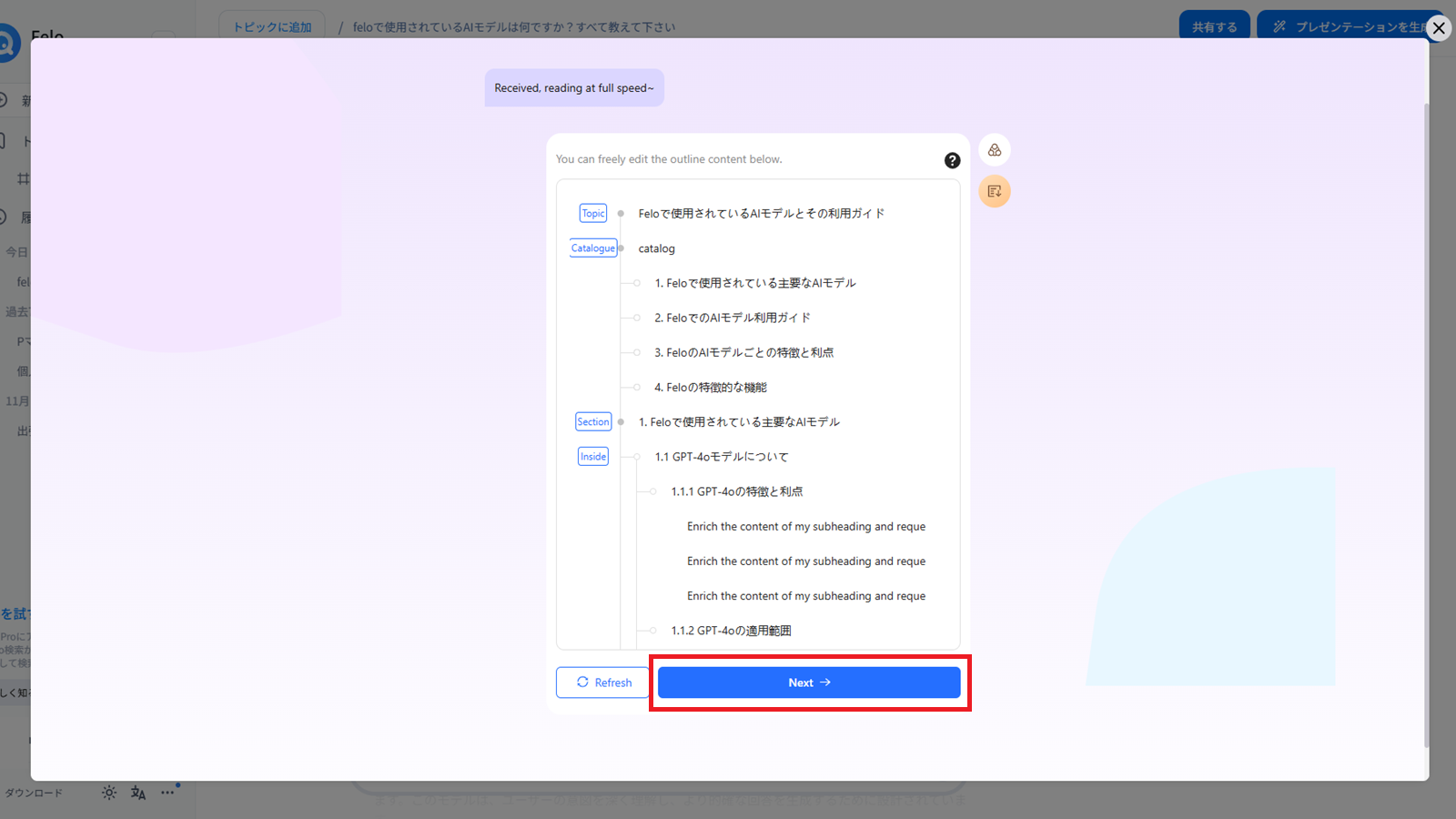This screenshot has width=1456, height=819.
Task: Click the mind map icon beside the outline
Action: coord(995,149)
